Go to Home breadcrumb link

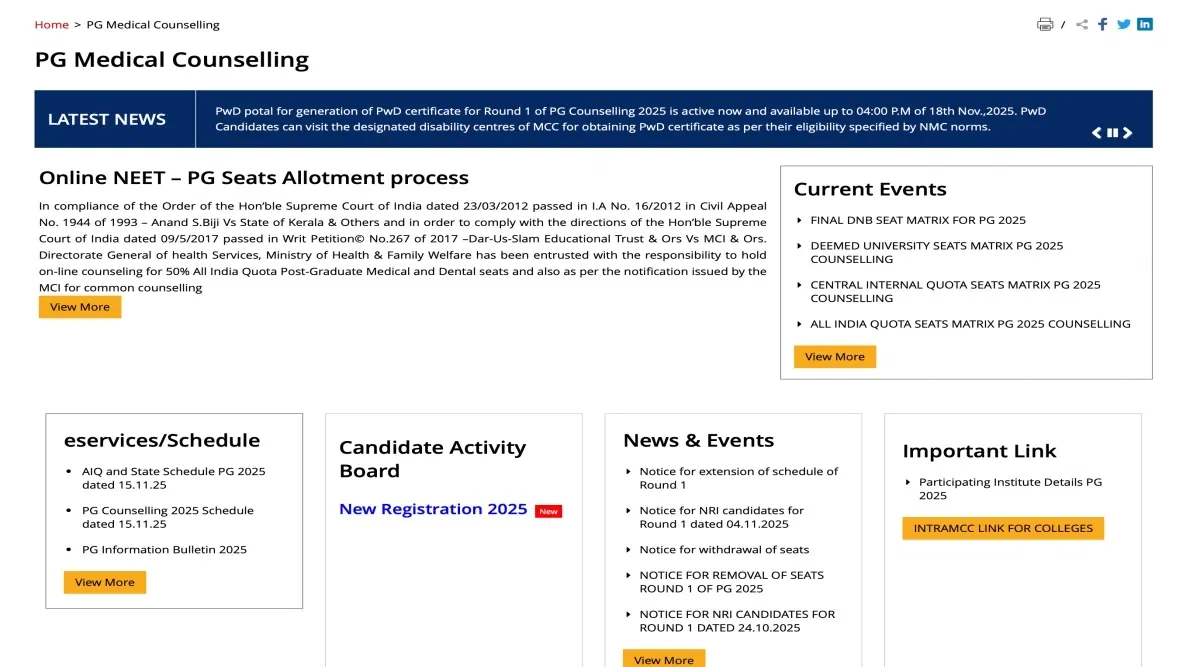52,24
